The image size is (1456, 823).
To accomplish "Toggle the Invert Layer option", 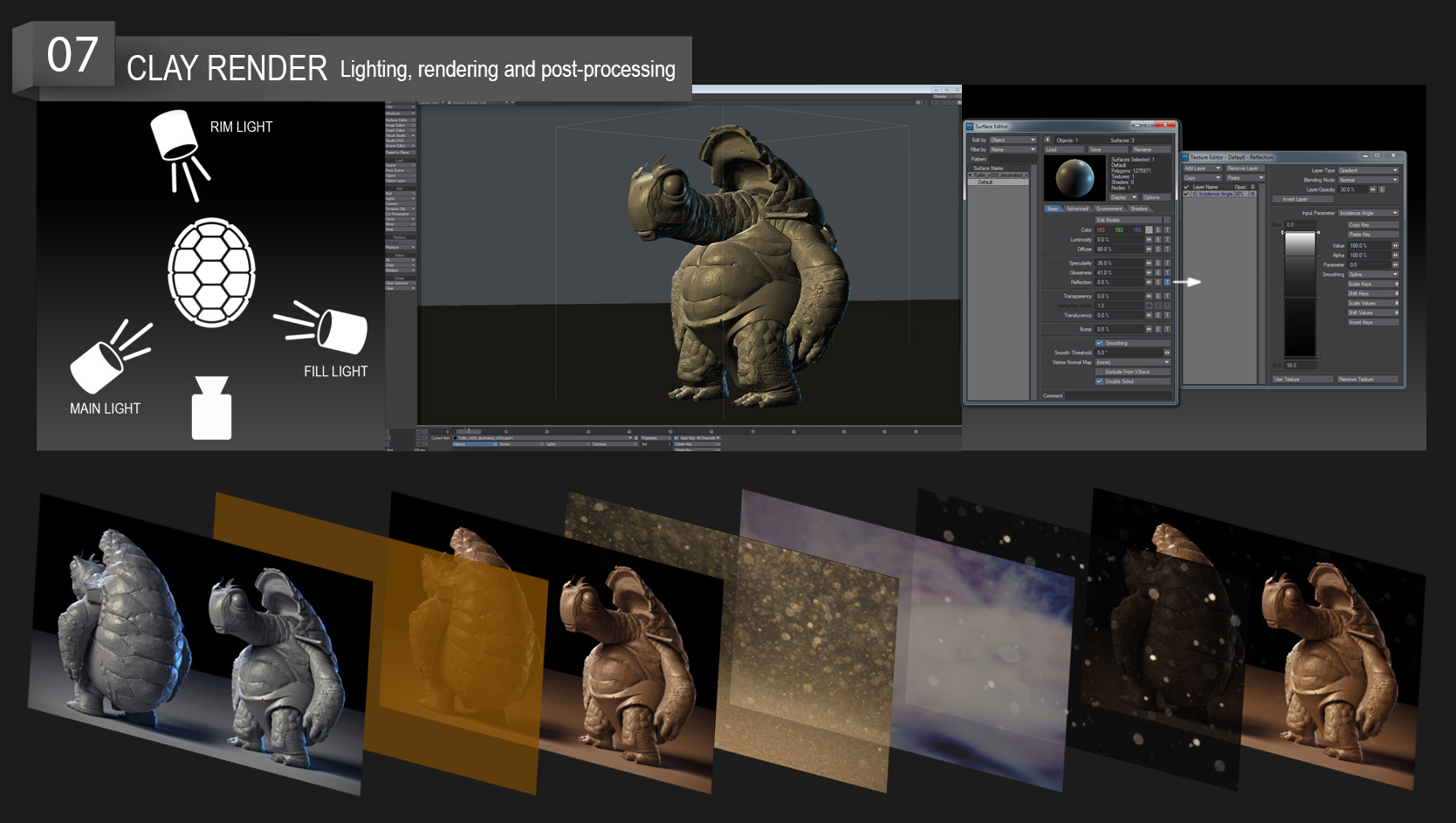I will (x=1303, y=199).
